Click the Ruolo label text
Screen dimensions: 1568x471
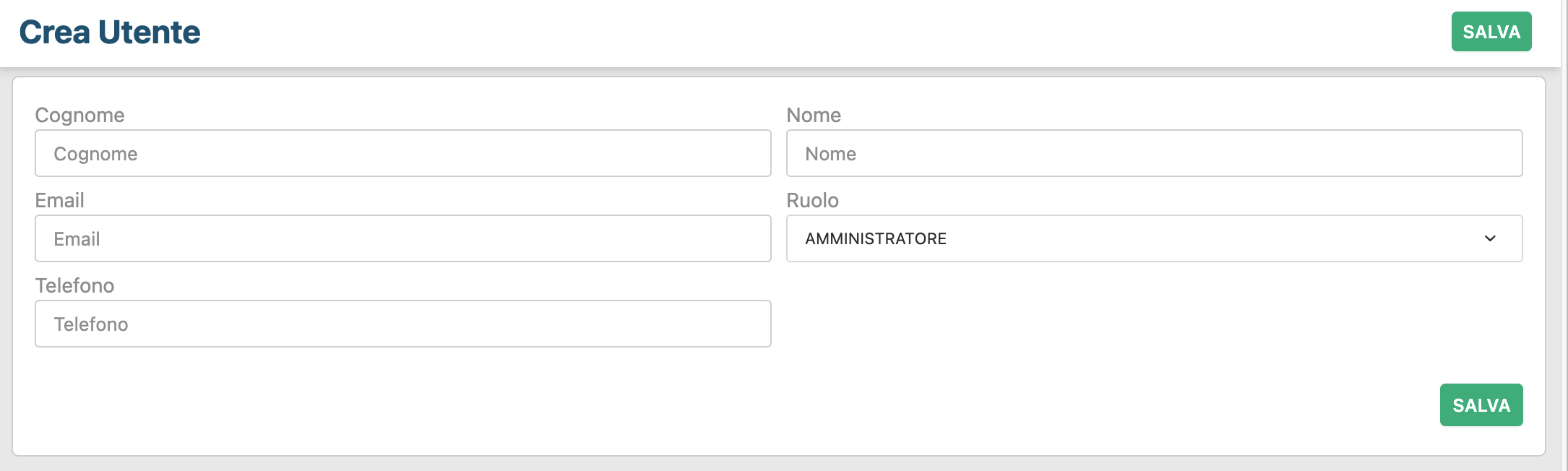click(x=812, y=201)
